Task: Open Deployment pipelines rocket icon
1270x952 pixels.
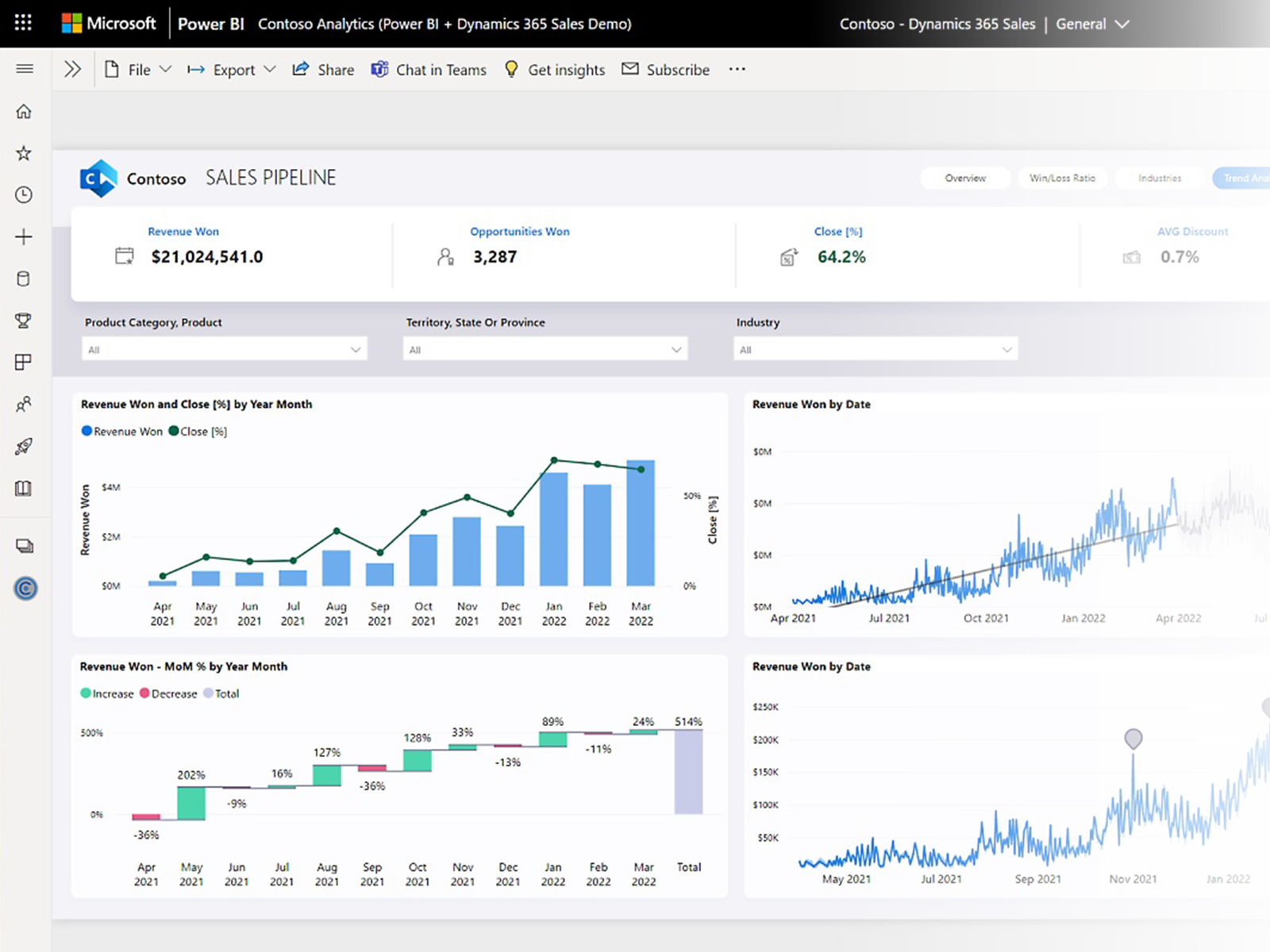Action: (24, 446)
